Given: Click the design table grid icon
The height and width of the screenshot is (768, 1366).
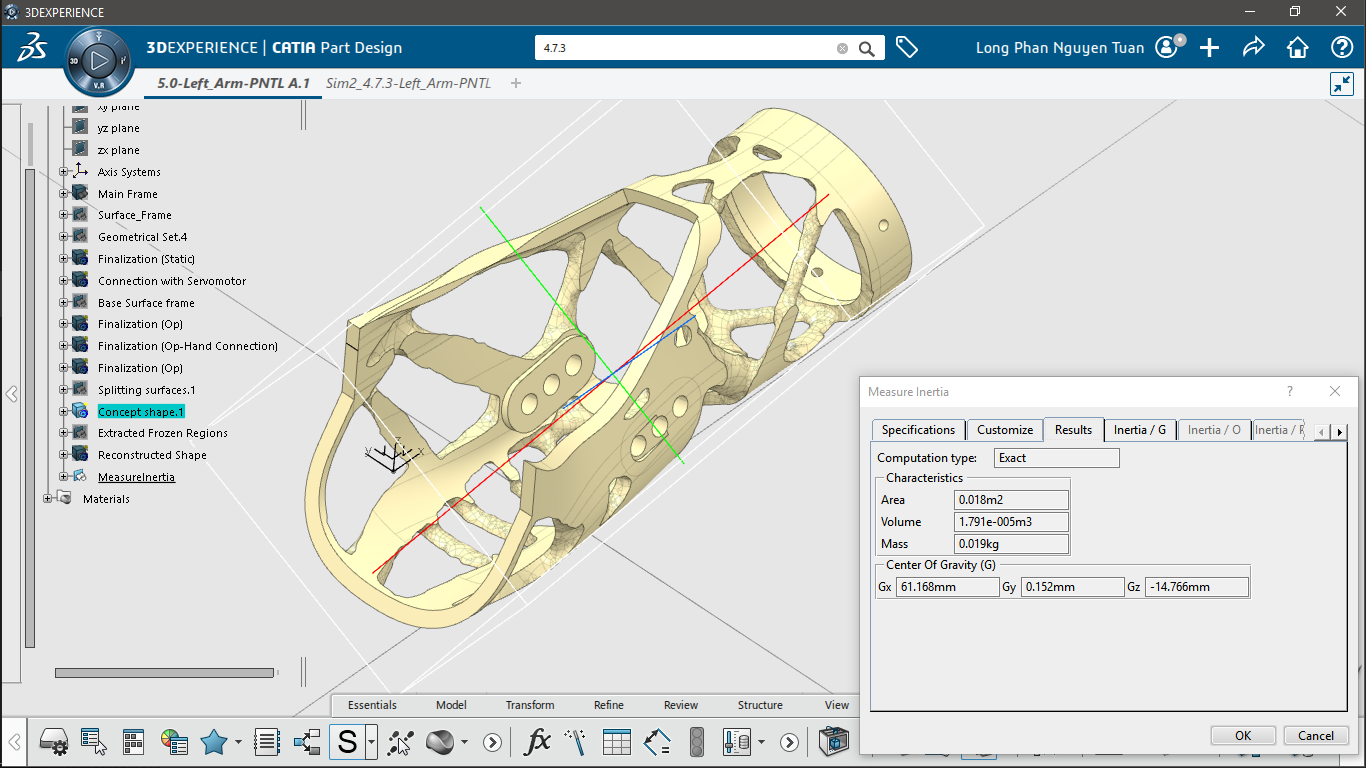Looking at the screenshot, I should click(x=617, y=742).
